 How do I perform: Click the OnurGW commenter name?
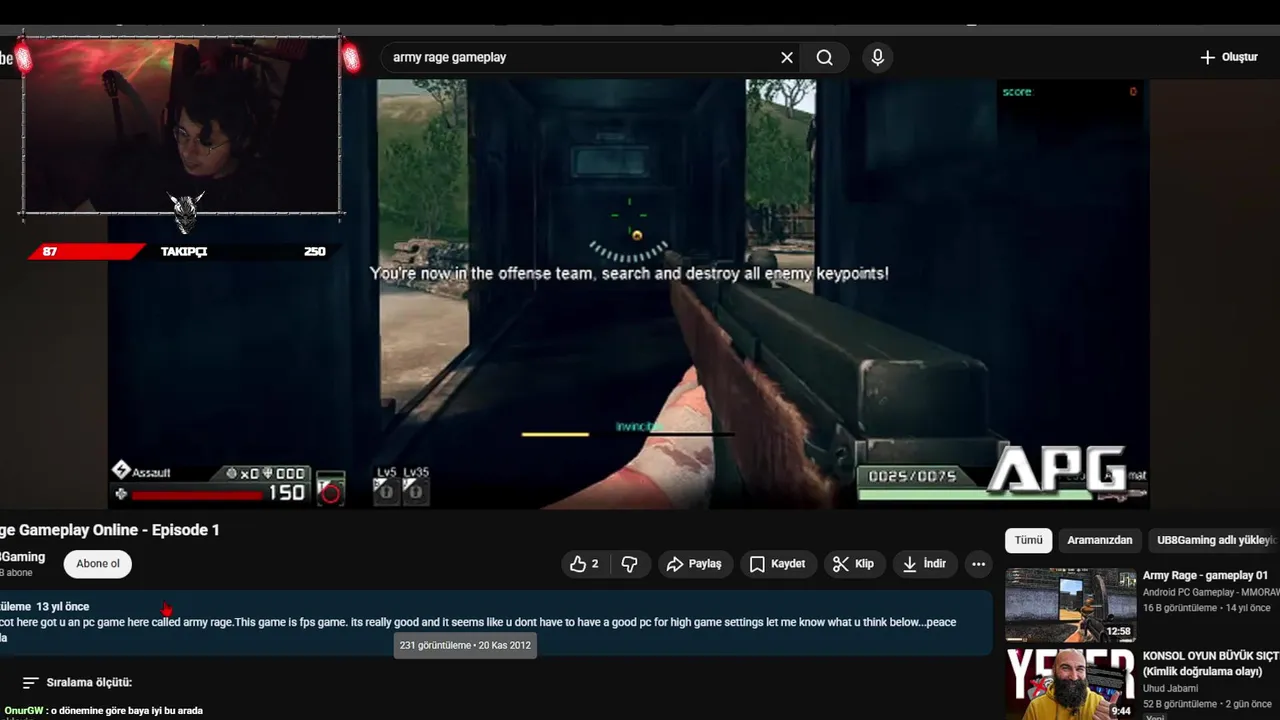pos(23,711)
